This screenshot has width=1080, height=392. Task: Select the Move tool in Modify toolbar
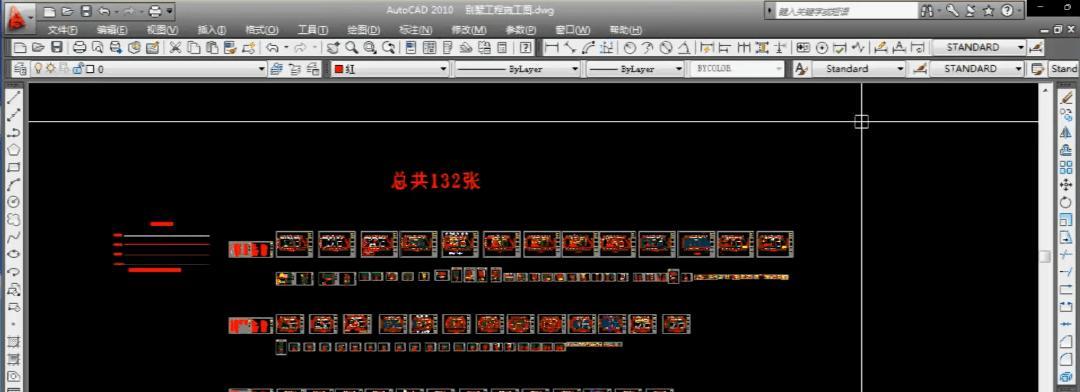(x=1066, y=184)
